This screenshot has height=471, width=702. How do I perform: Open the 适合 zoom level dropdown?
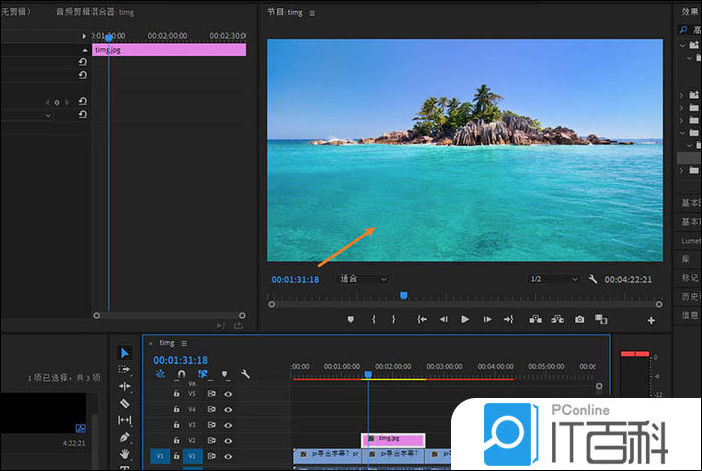coord(363,279)
